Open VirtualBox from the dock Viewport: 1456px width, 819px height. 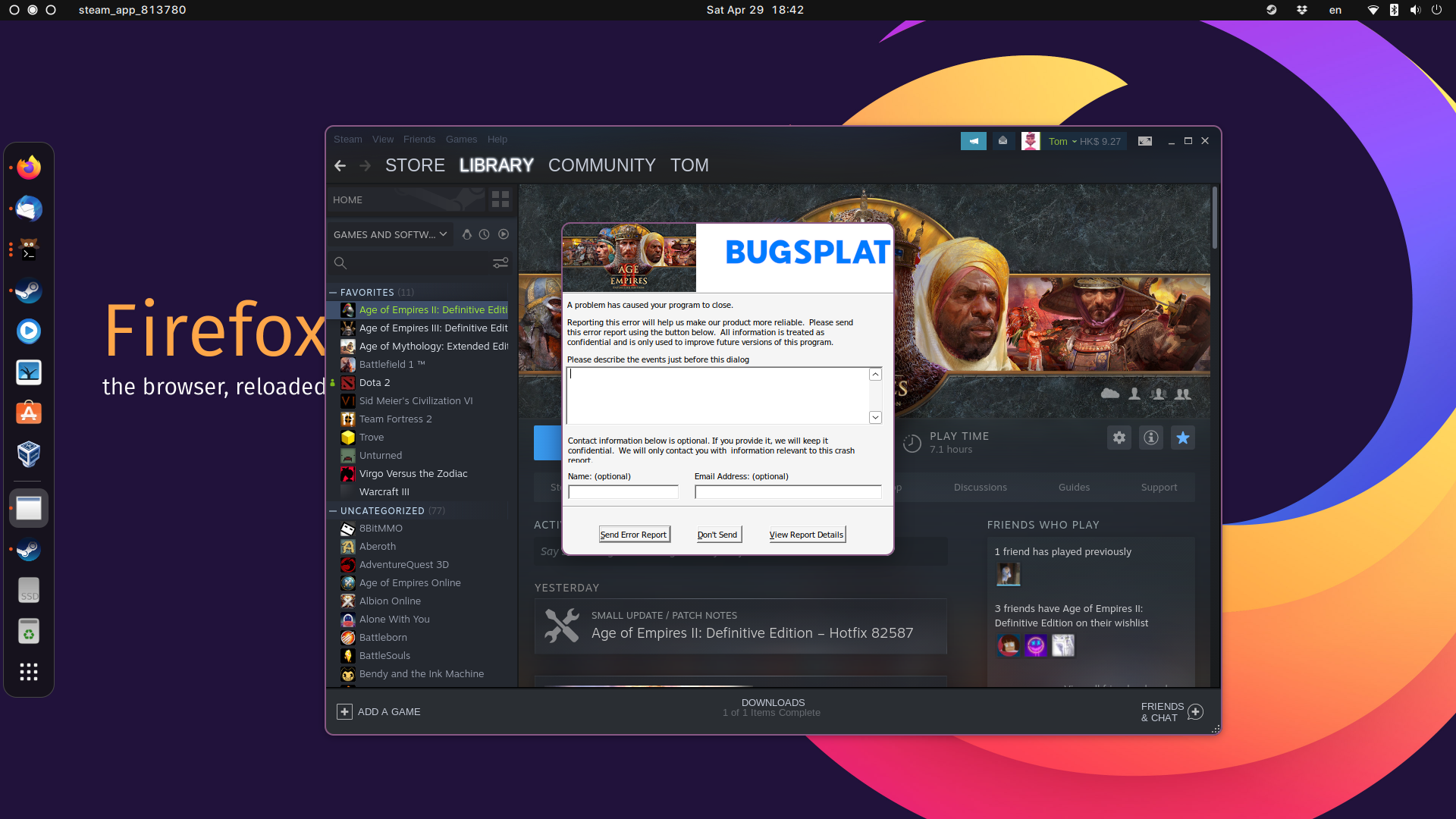point(29,454)
